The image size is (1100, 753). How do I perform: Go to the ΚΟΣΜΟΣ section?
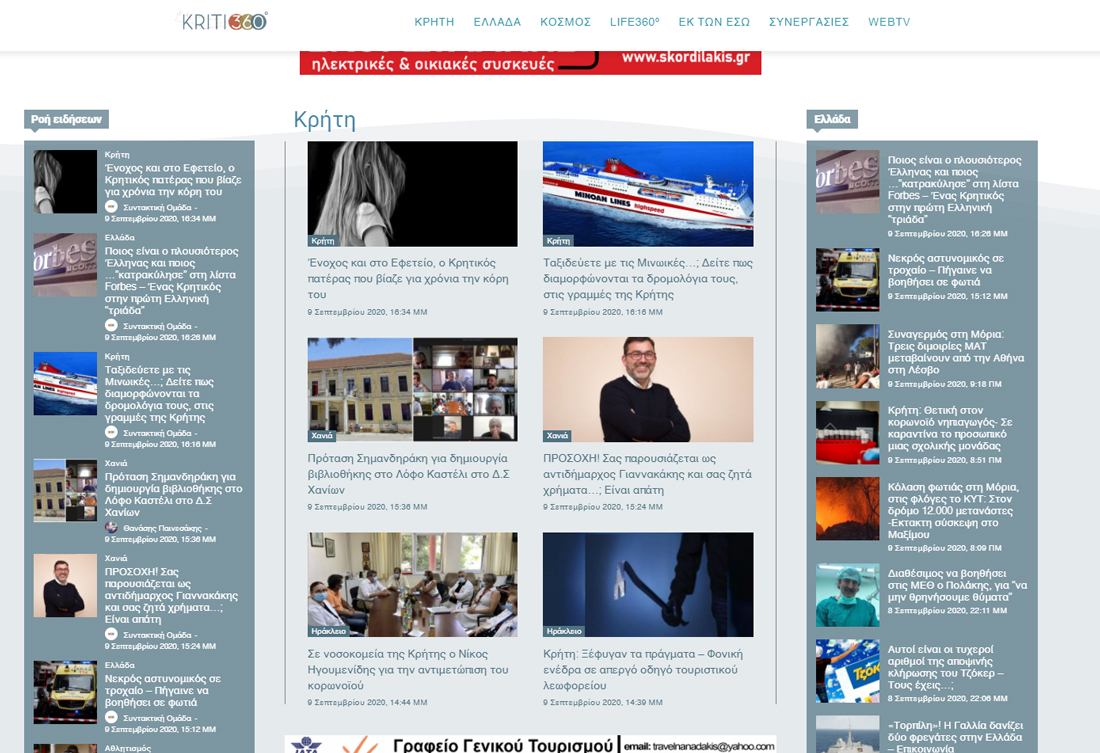point(565,22)
